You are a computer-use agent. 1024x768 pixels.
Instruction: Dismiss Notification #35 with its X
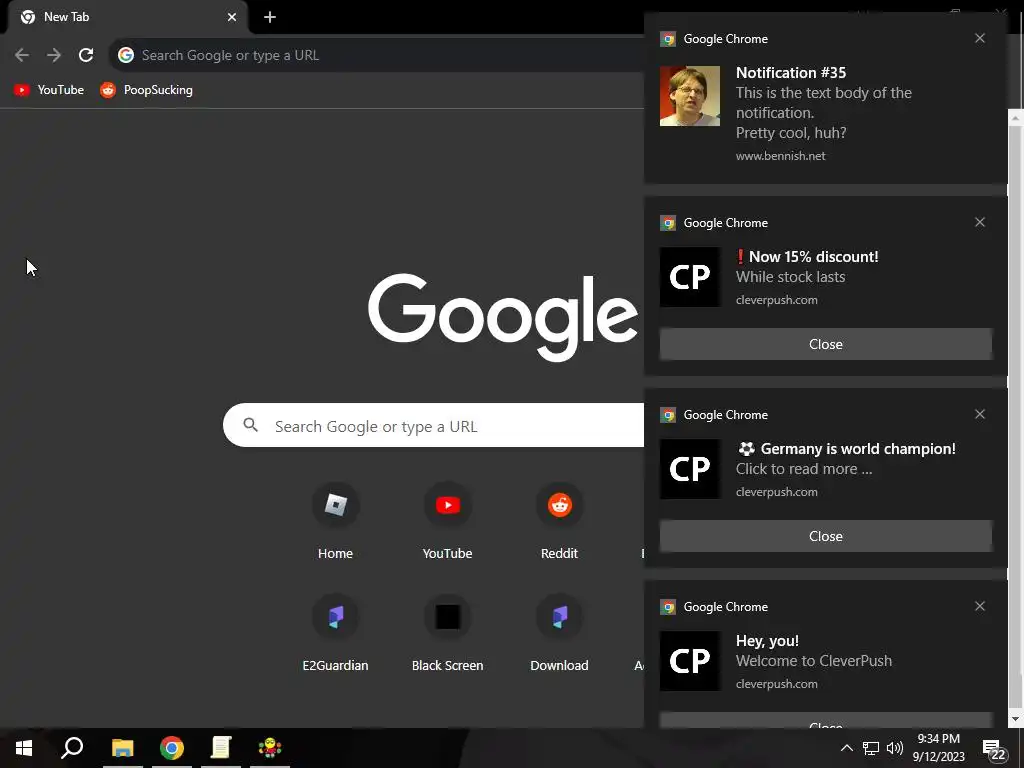[980, 39]
